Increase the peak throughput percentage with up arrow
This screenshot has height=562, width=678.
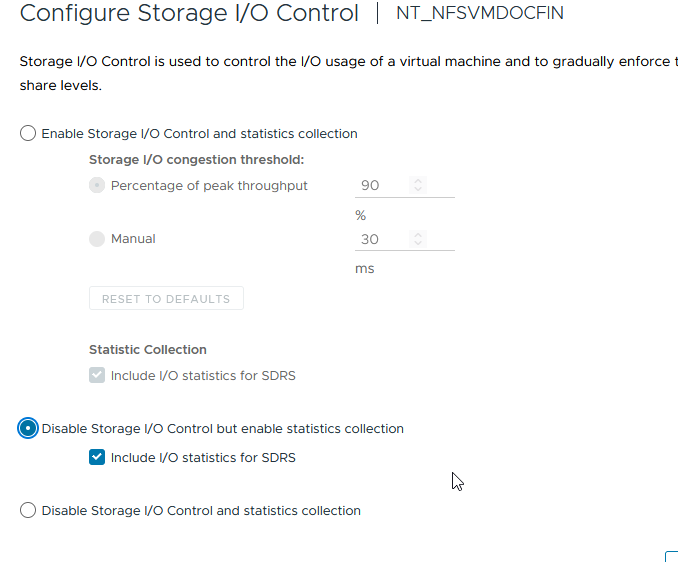point(418,181)
